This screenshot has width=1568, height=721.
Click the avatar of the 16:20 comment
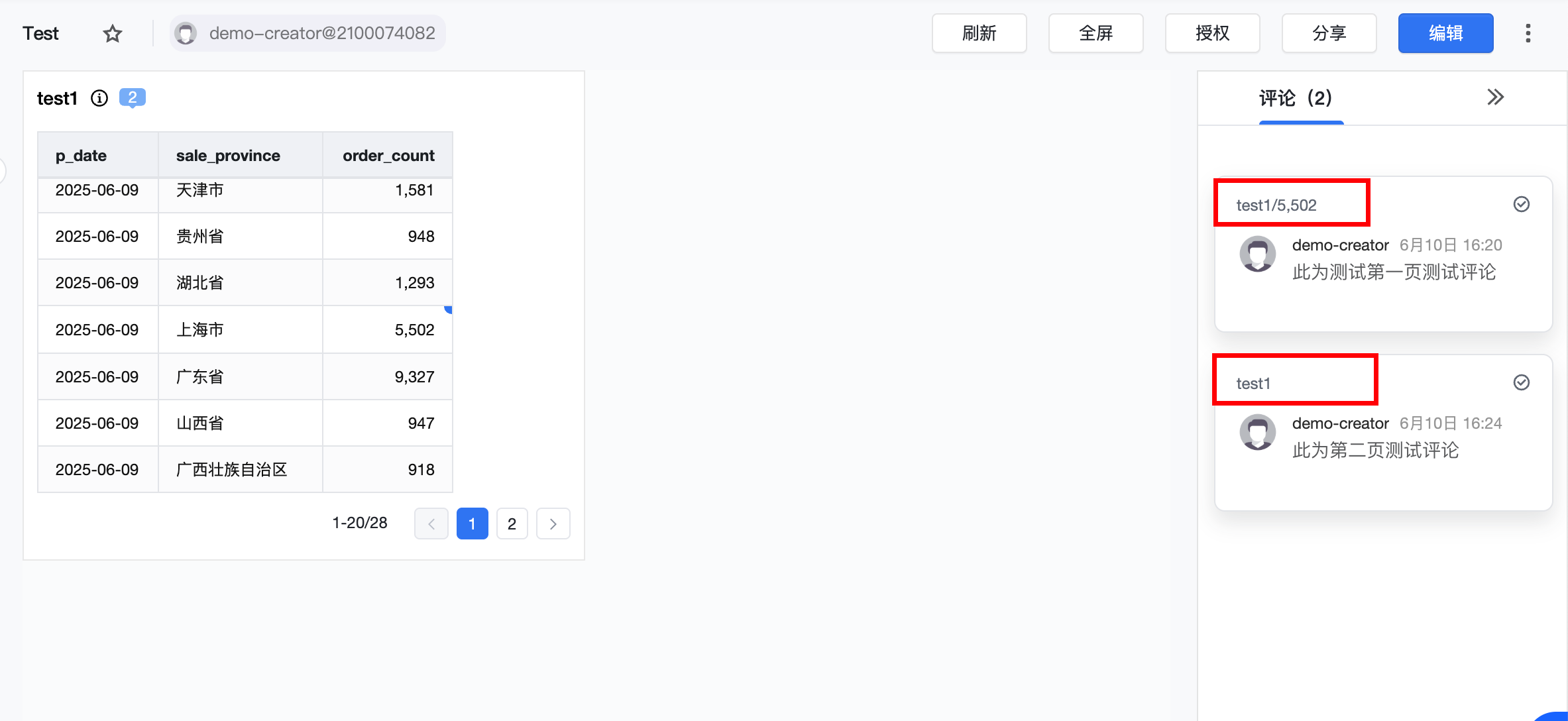tap(1258, 254)
